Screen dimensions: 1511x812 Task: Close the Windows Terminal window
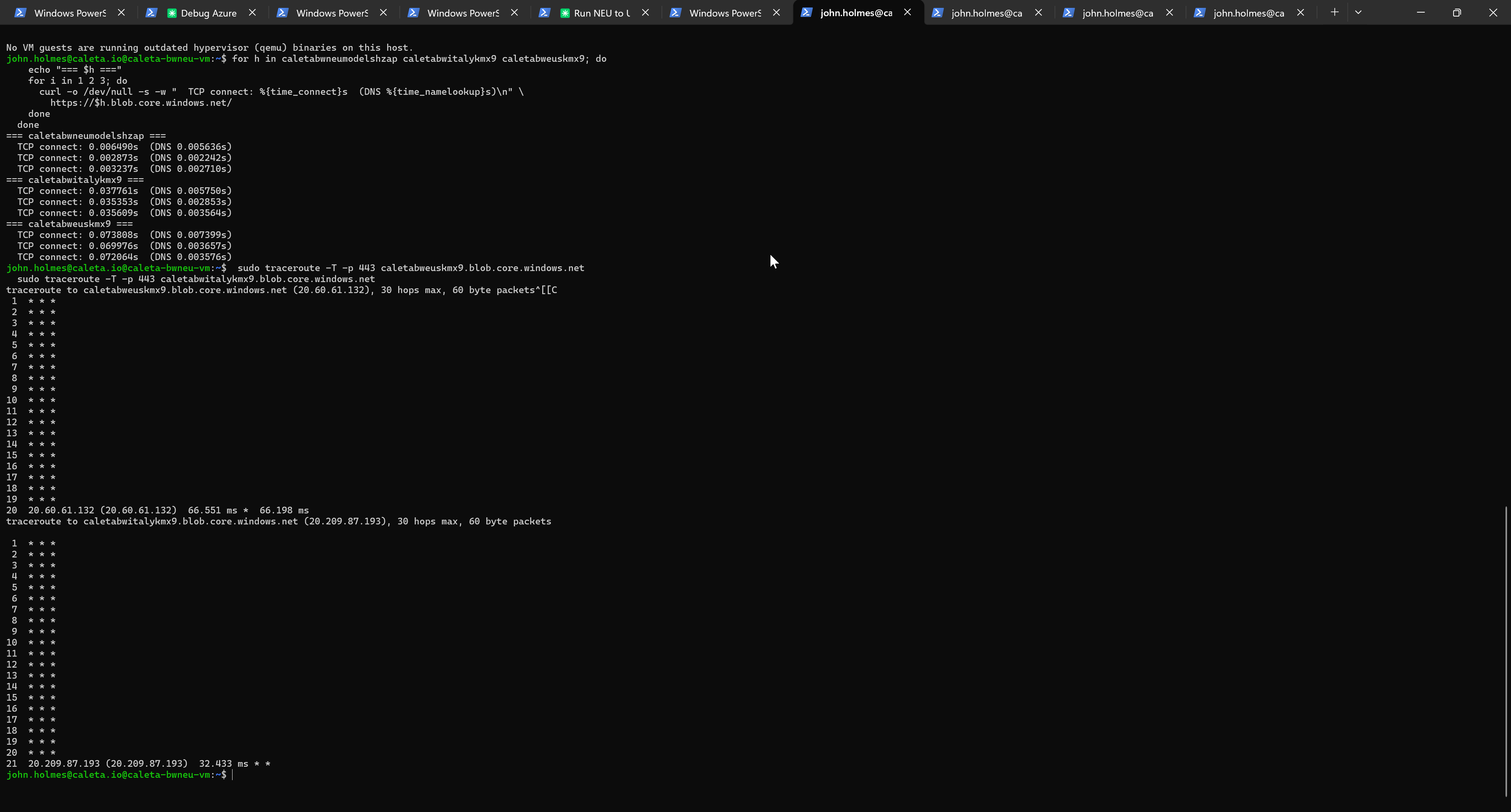coord(1493,12)
